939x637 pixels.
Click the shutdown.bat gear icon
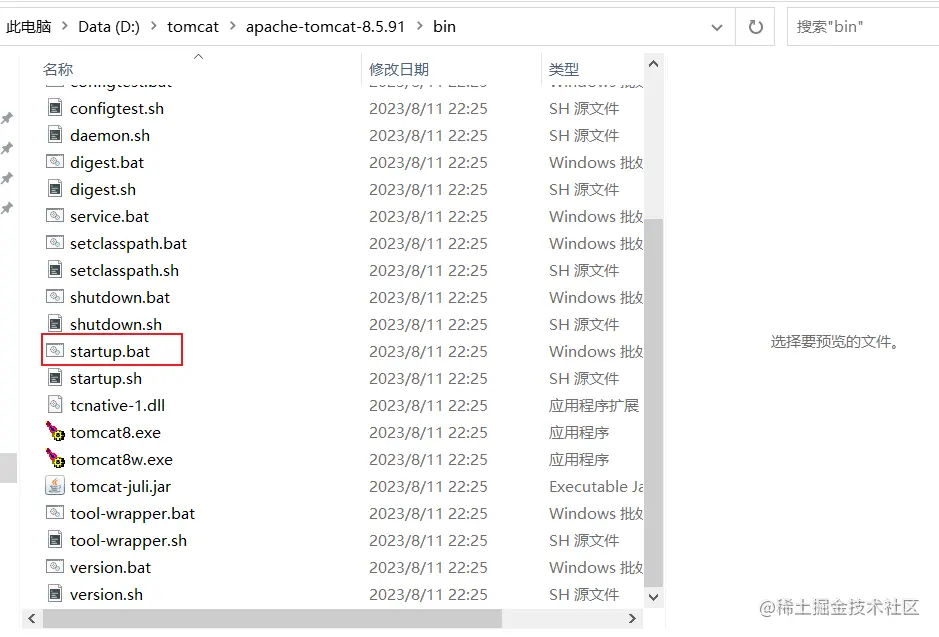point(55,297)
